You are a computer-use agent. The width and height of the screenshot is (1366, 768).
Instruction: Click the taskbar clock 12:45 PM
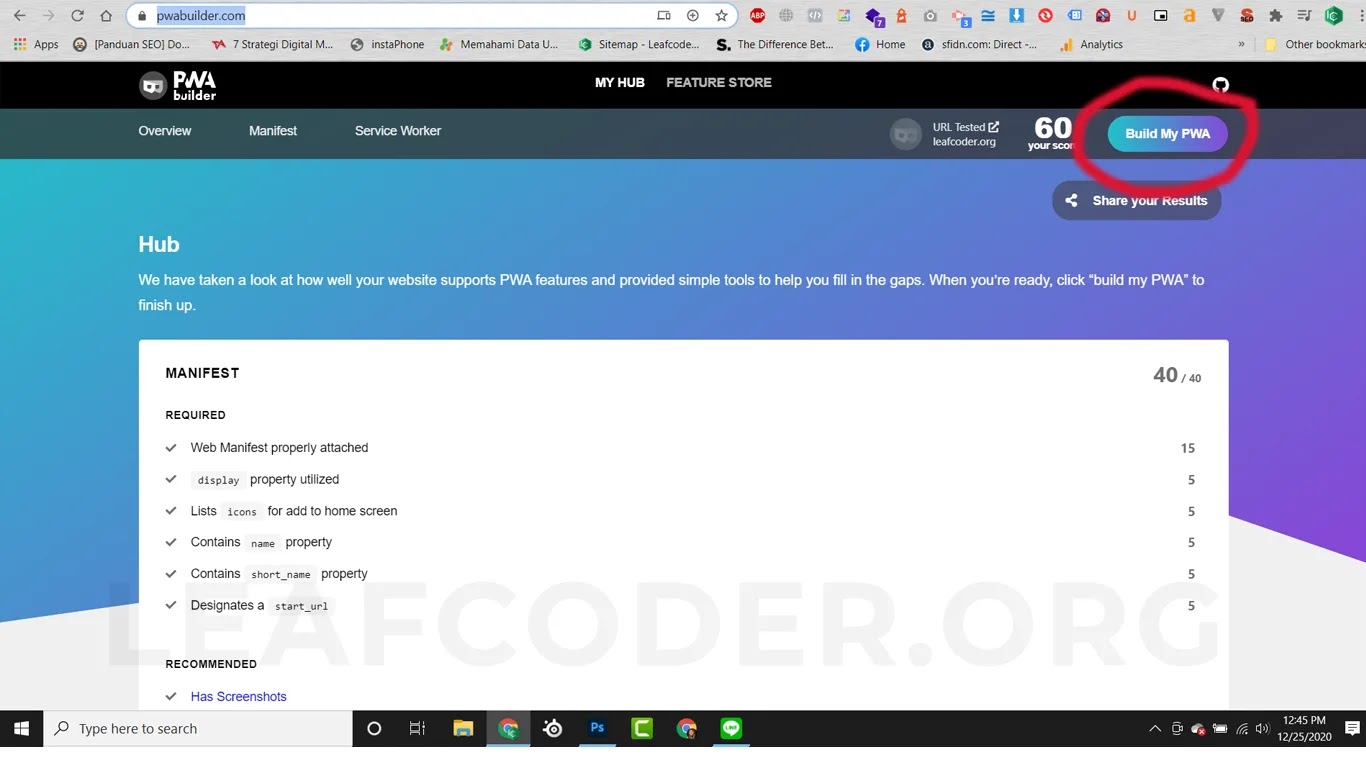point(1303,729)
